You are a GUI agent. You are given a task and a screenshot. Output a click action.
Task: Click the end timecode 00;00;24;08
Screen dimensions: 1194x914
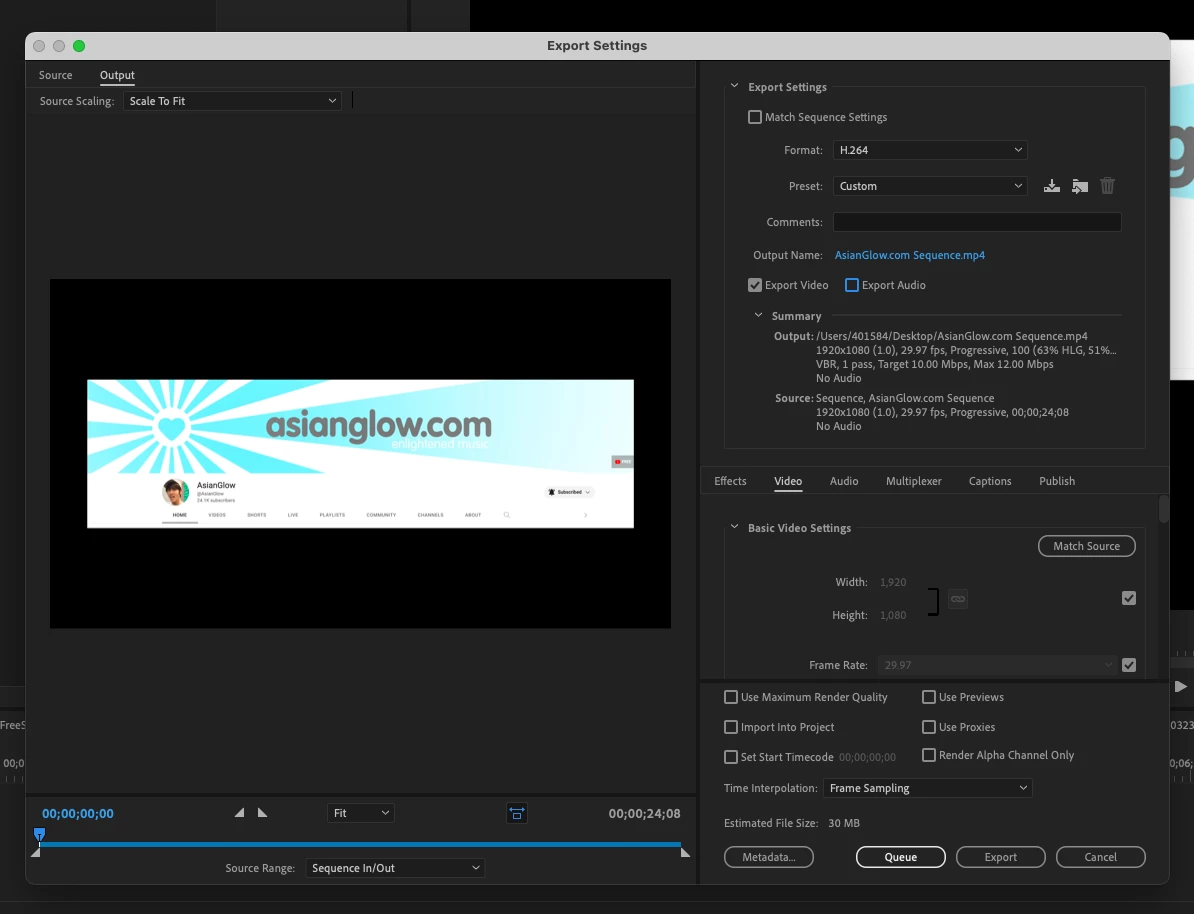click(x=644, y=813)
